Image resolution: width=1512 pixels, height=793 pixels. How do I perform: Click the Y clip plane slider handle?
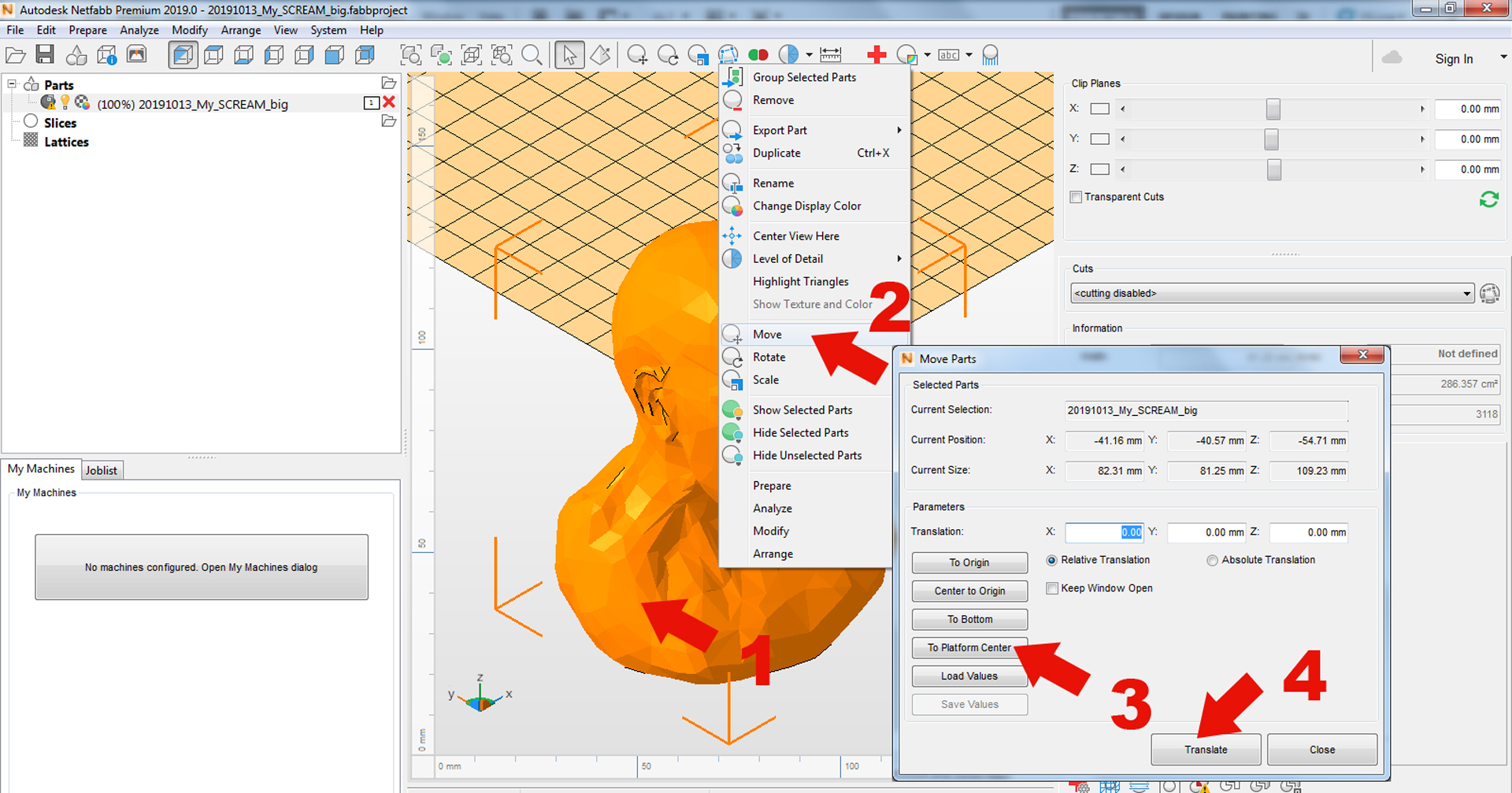(1271, 139)
